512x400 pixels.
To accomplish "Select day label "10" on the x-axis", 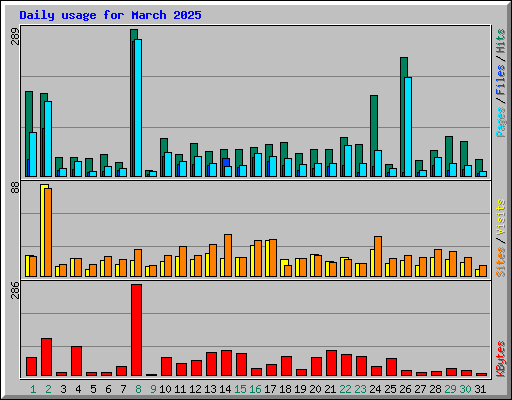I will (x=165, y=389).
